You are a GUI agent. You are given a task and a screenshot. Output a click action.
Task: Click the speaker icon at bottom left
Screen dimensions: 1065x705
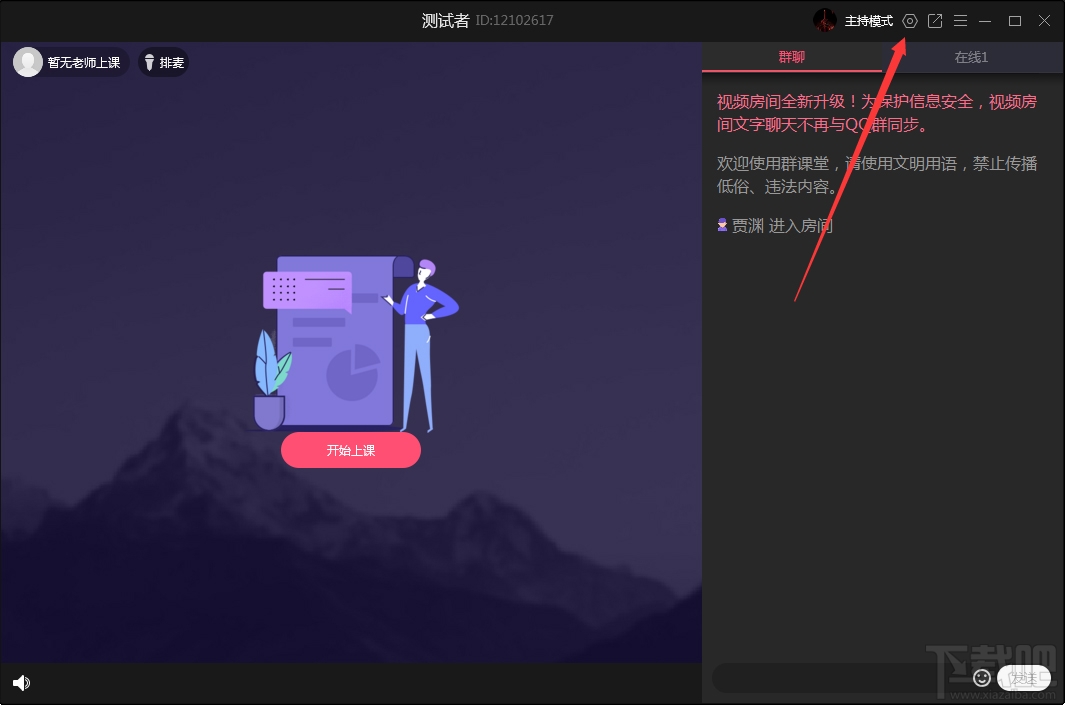pyautogui.click(x=21, y=682)
